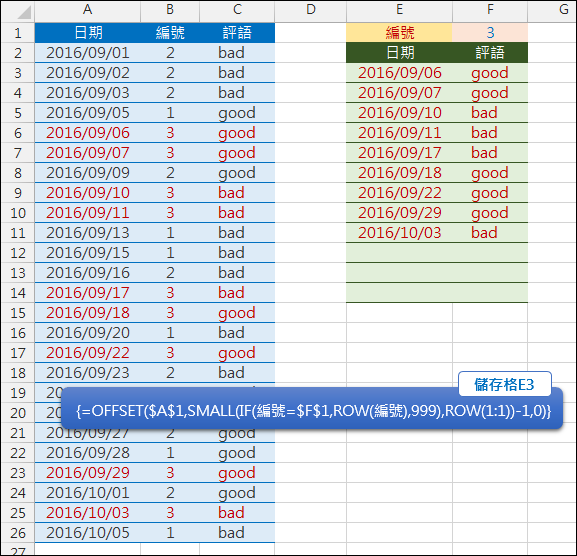Select cell F11 bad beside 2016/10/03 result

click(x=490, y=233)
